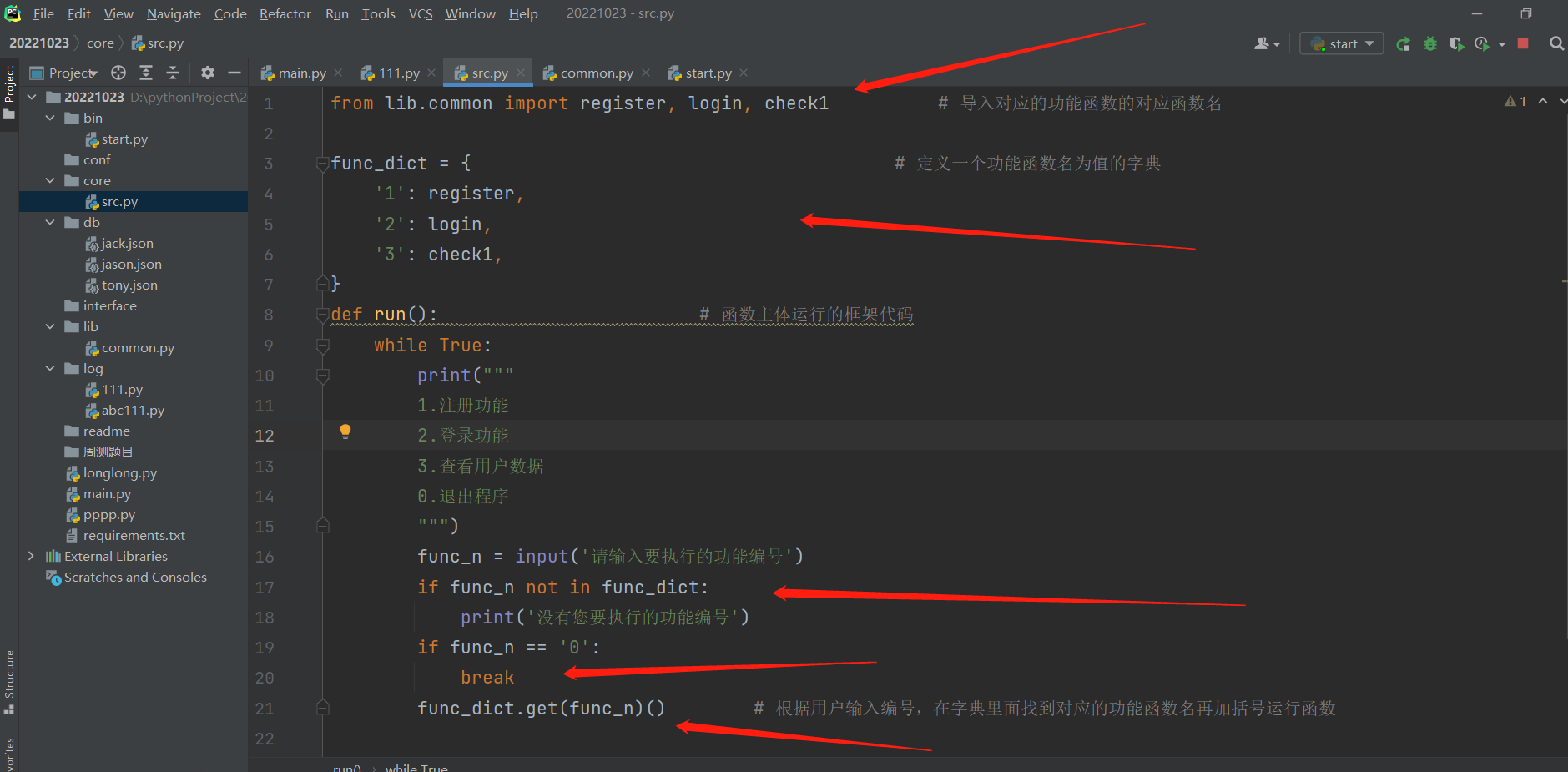The width and height of the screenshot is (1568, 772).
Task: Close the src.py tab
Action: pyautogui.click(x=521, y=73)
